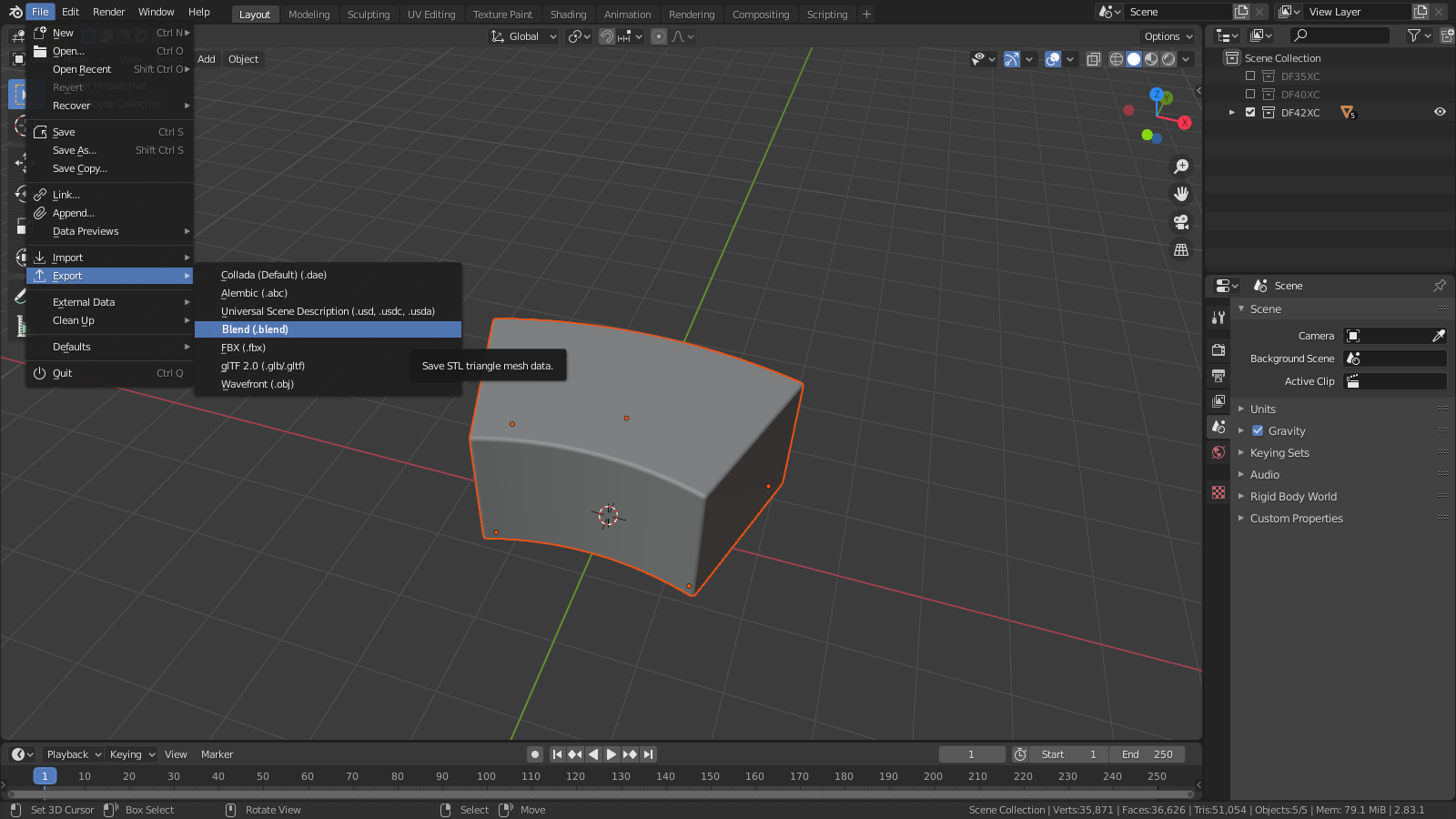
Task: Click the outliner filter funnel icon
Action: point(1414,35)
